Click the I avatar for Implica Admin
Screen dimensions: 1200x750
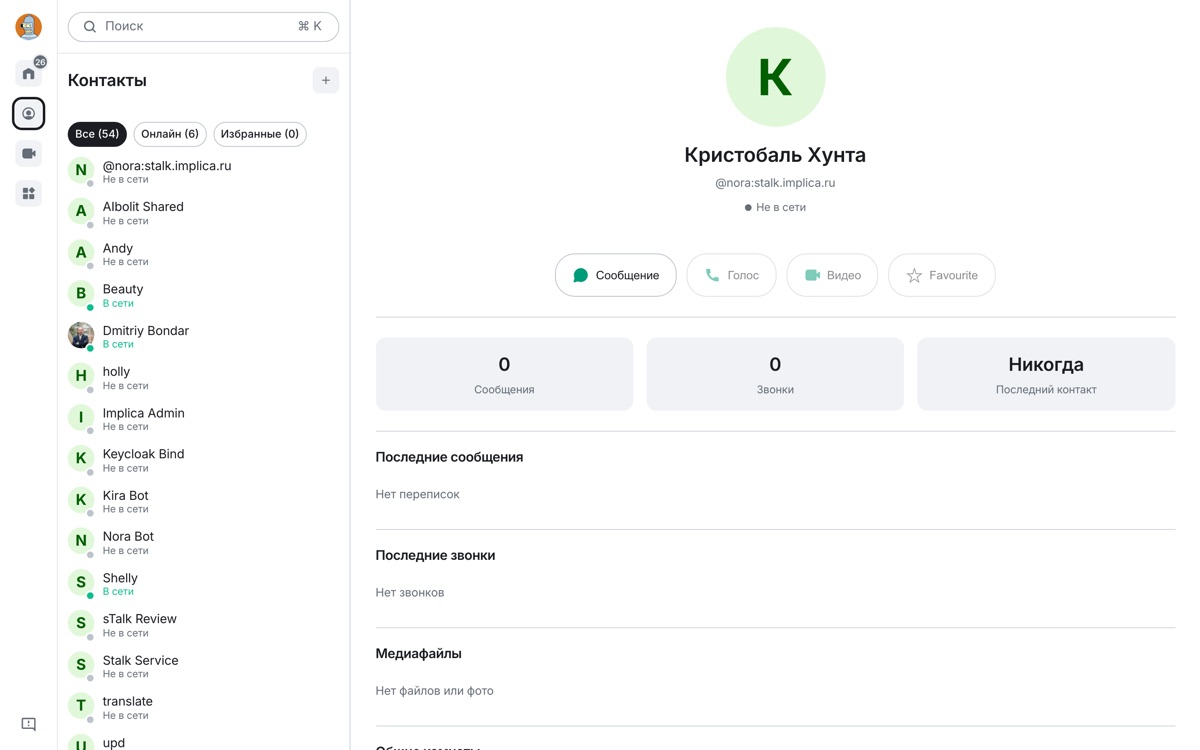81,417
